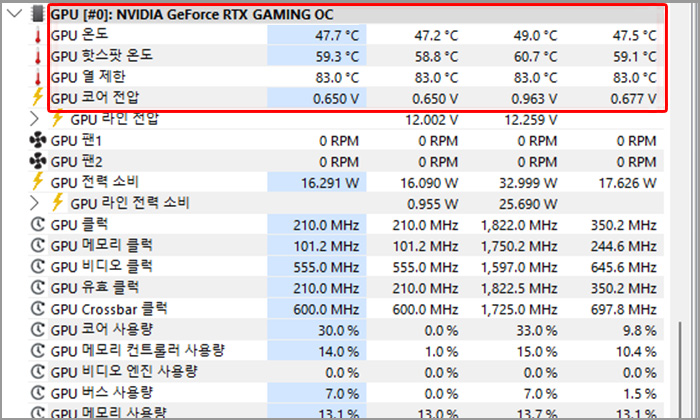Click the 0.963 V maximum core voltage value

coord(534,99)
